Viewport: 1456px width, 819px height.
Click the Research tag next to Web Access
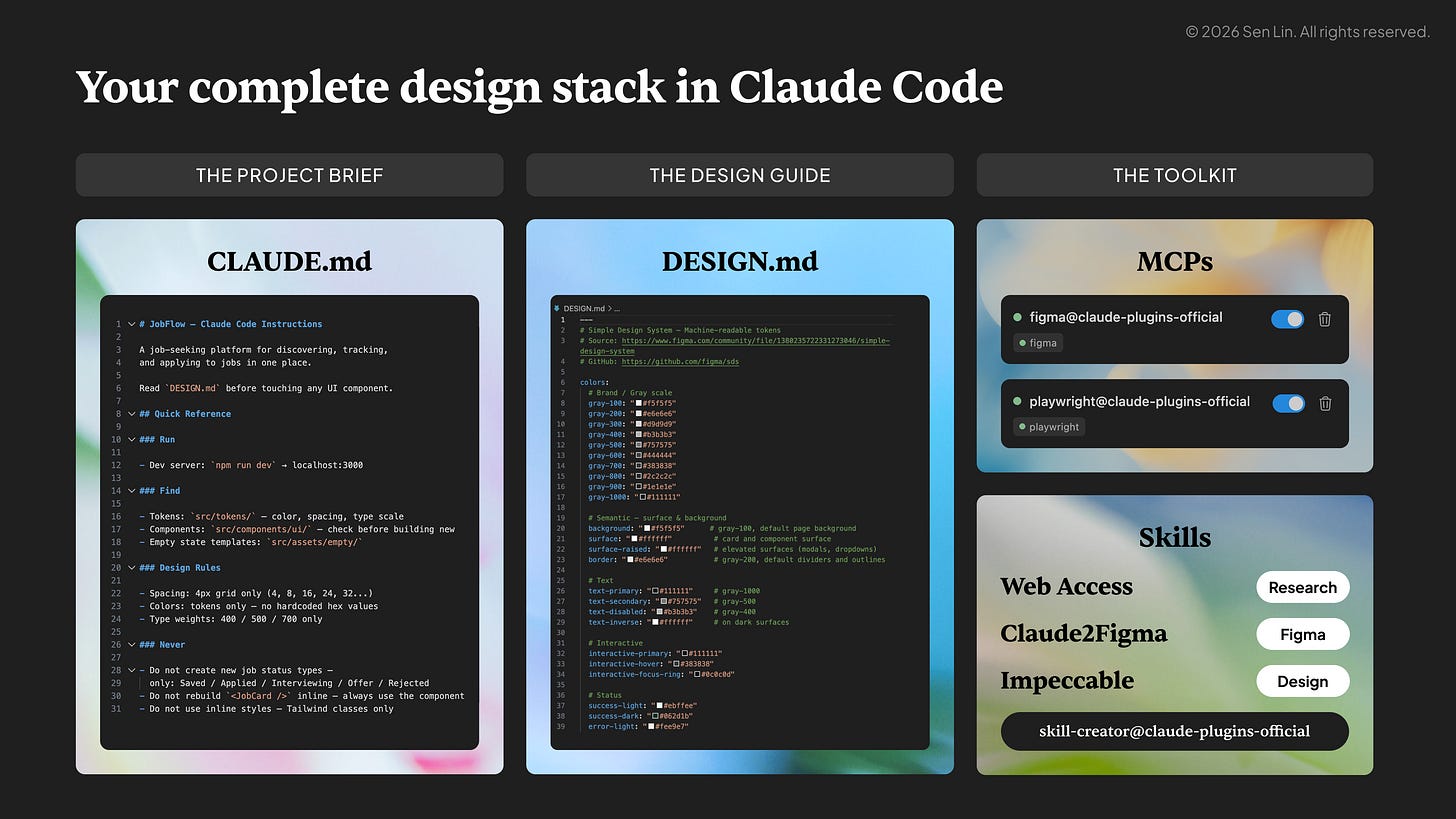pos(1303,587)
